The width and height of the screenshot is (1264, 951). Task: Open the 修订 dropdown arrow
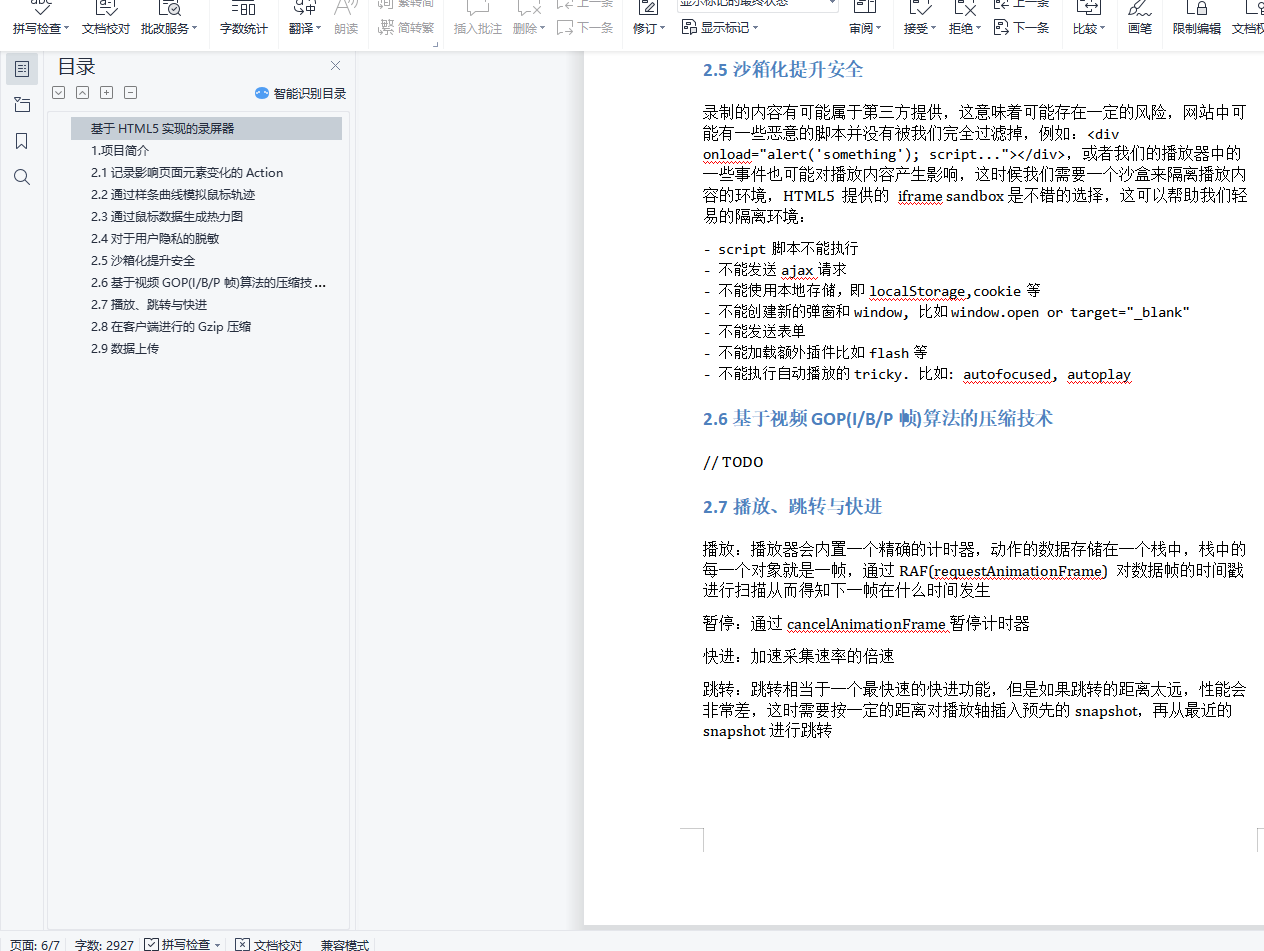click(x=662, y=29)
